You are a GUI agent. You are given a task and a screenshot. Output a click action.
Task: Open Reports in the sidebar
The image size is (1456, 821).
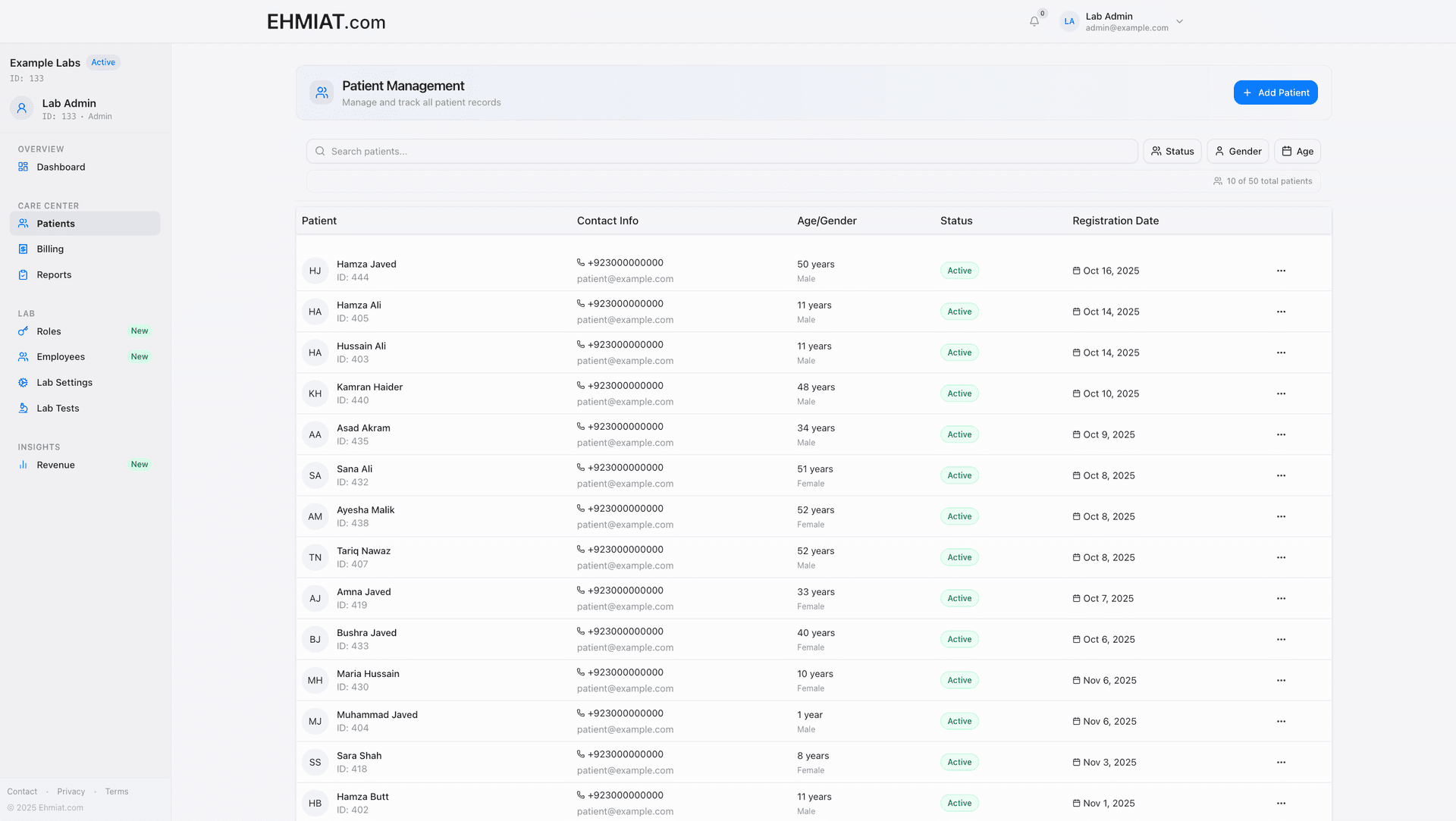click(x=85, y=274)
